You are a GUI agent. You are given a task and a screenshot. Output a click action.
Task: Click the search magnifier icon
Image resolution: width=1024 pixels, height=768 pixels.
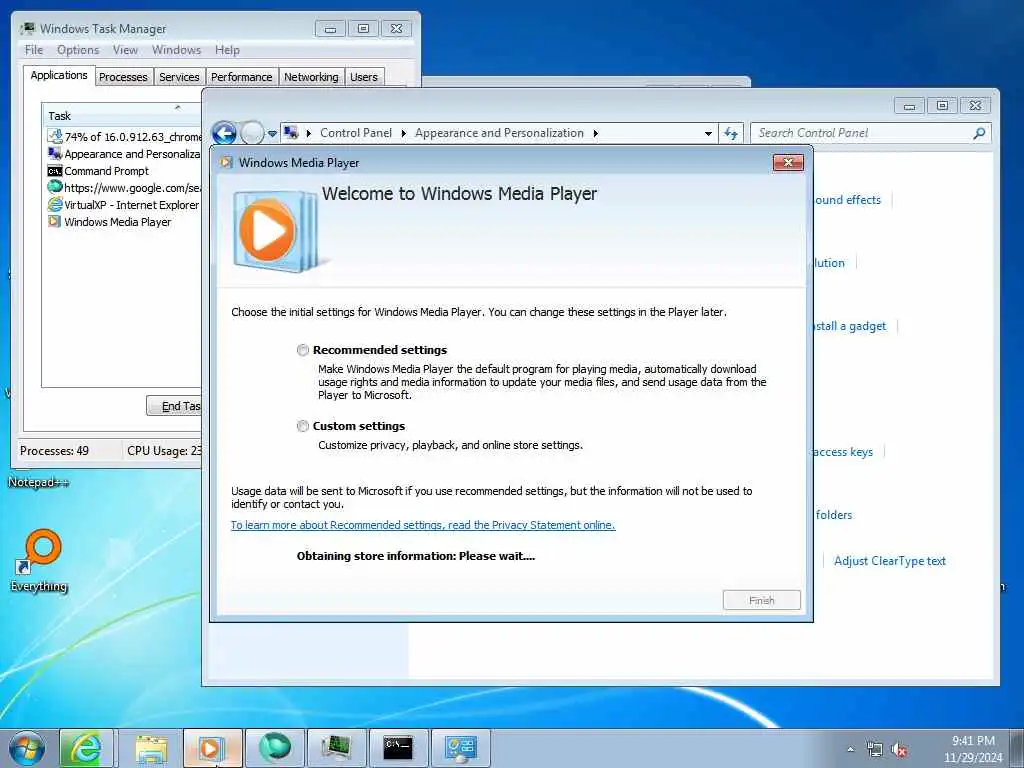pos(978,133)
